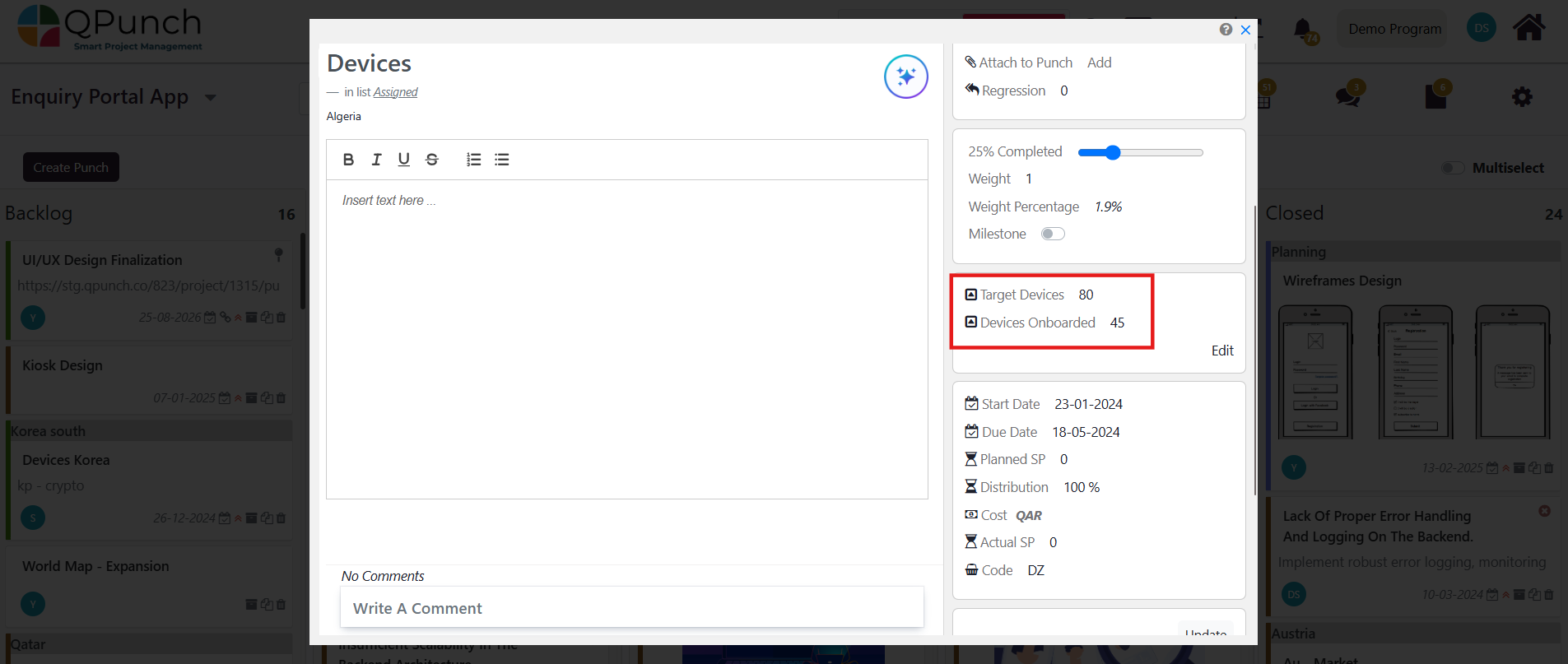Expand the Enquiry Portal App dropdown

click(x=211, y=98)
